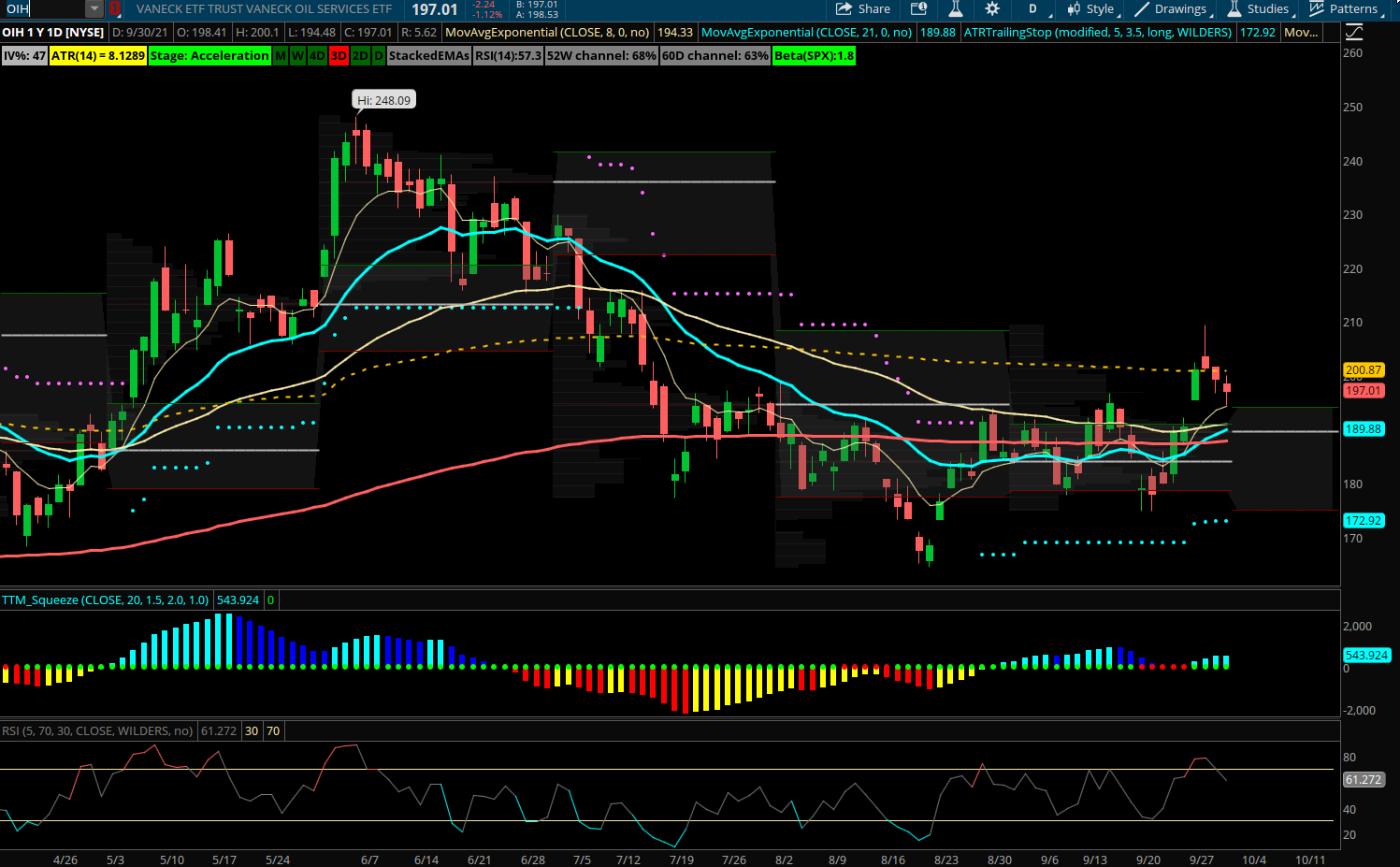Click the IV%: 47 label
The width and height of the screenshot is (1400, 867).
pos(24,55)
